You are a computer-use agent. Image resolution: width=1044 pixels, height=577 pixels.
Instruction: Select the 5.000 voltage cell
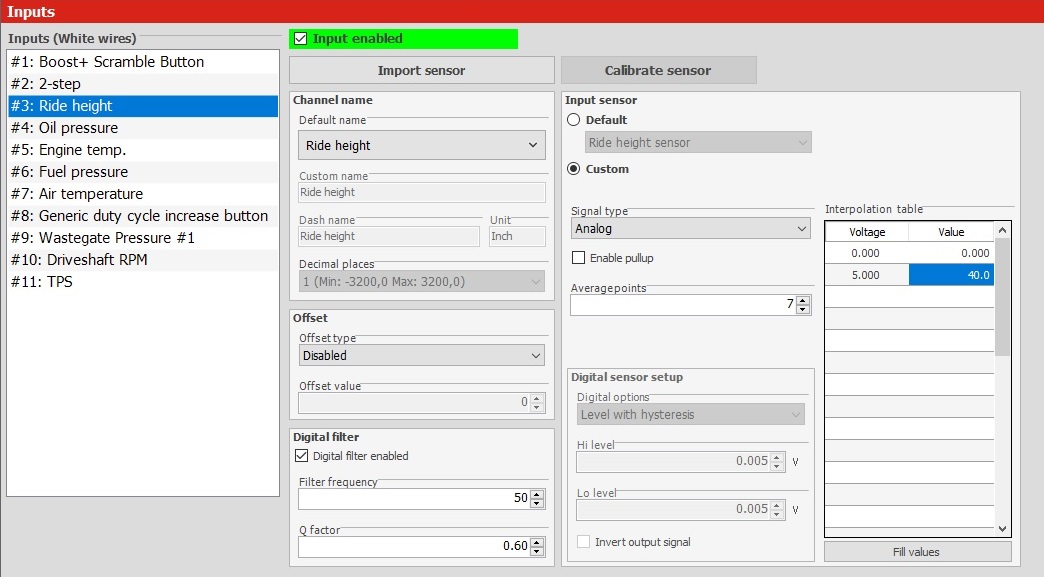[x=867, y=275]
